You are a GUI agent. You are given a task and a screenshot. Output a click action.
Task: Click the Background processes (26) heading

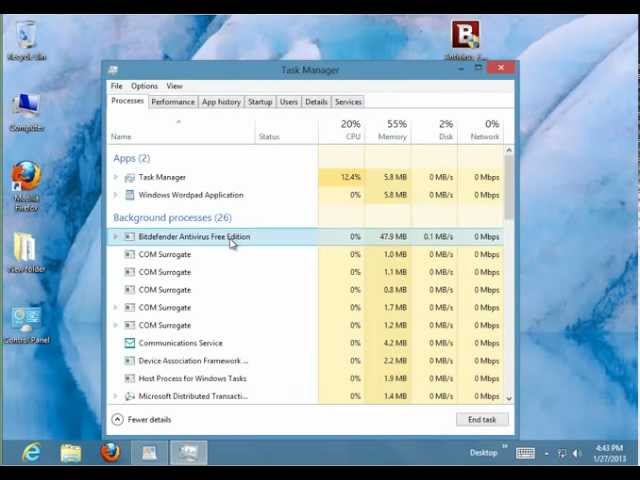coord(172,218)
